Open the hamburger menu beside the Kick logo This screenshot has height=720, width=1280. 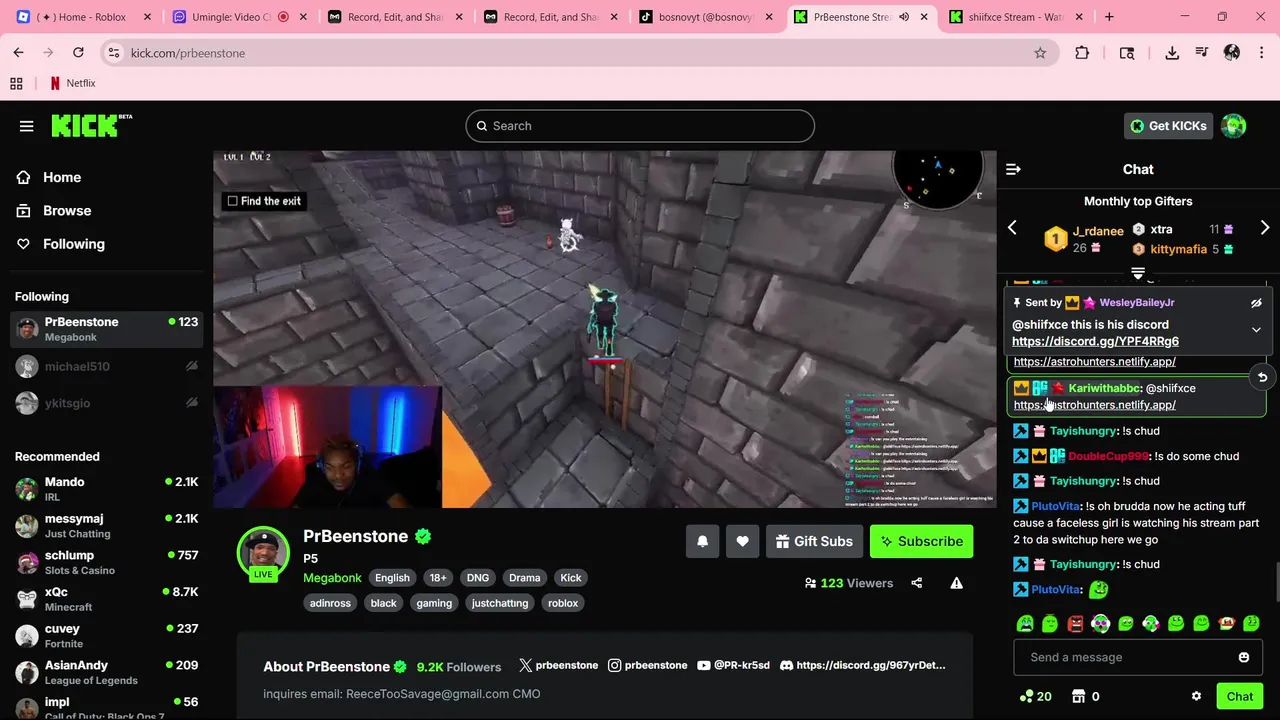click(x=27, y=126)
